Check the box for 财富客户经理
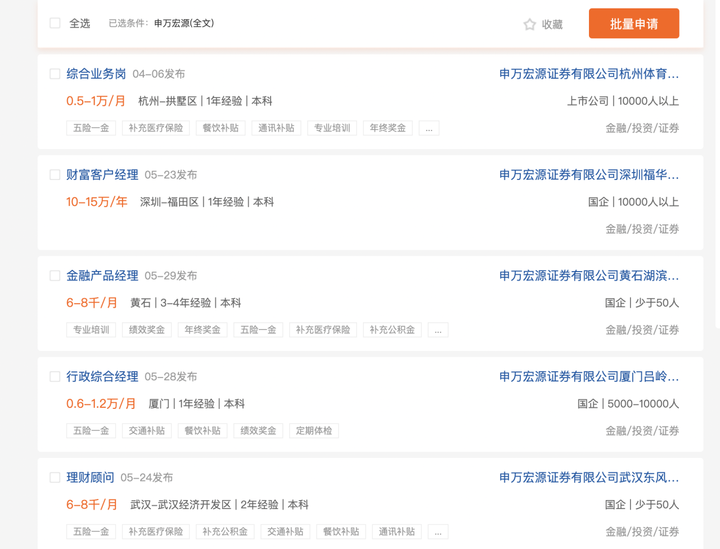 55,175
